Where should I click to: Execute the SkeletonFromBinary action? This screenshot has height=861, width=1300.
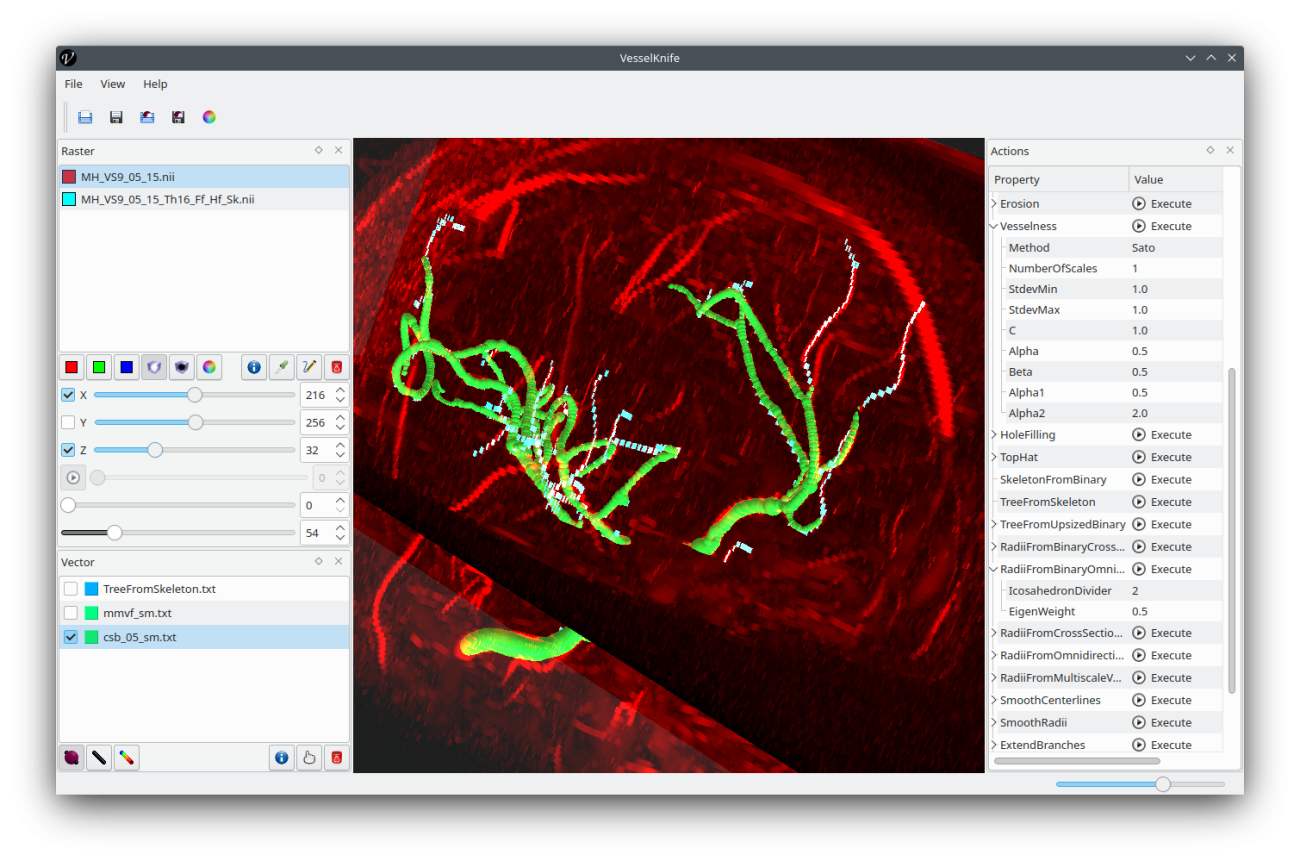coord(1162,480)
